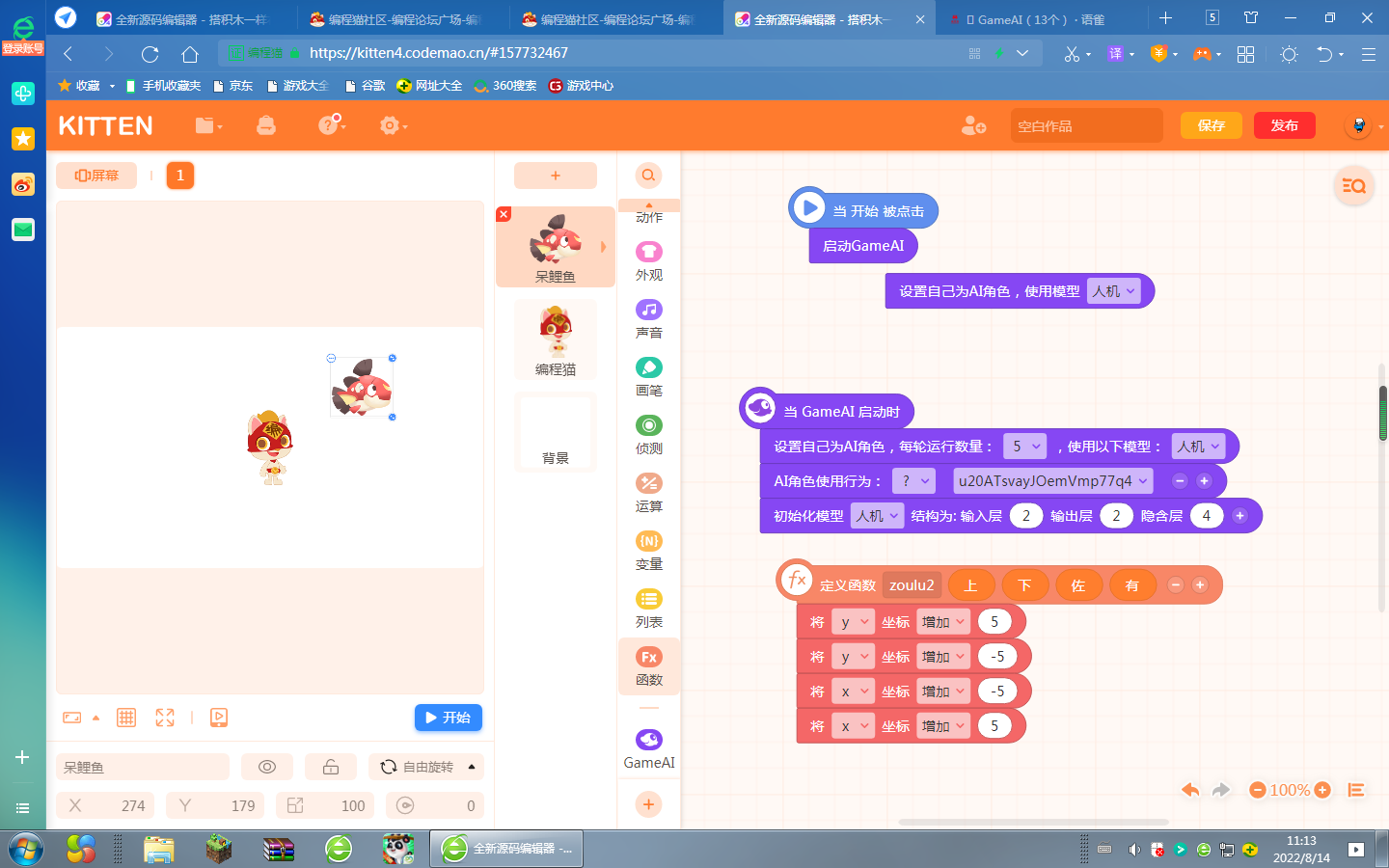Open the 每轮运行数量 dropdown showing 5

[x=1024, y=446]
